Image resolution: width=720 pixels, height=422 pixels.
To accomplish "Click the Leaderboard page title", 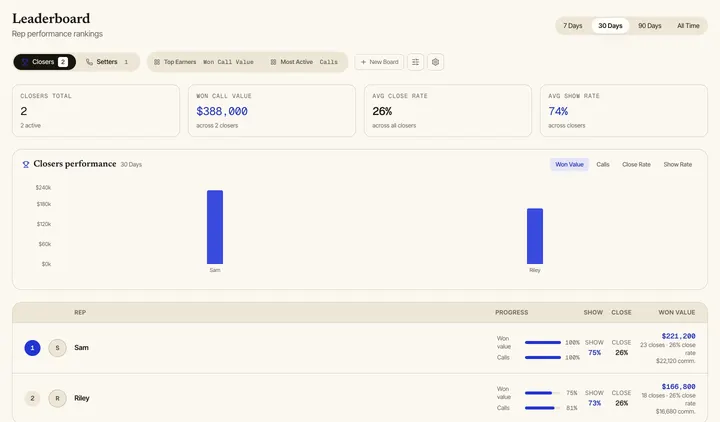I will 51,18.
